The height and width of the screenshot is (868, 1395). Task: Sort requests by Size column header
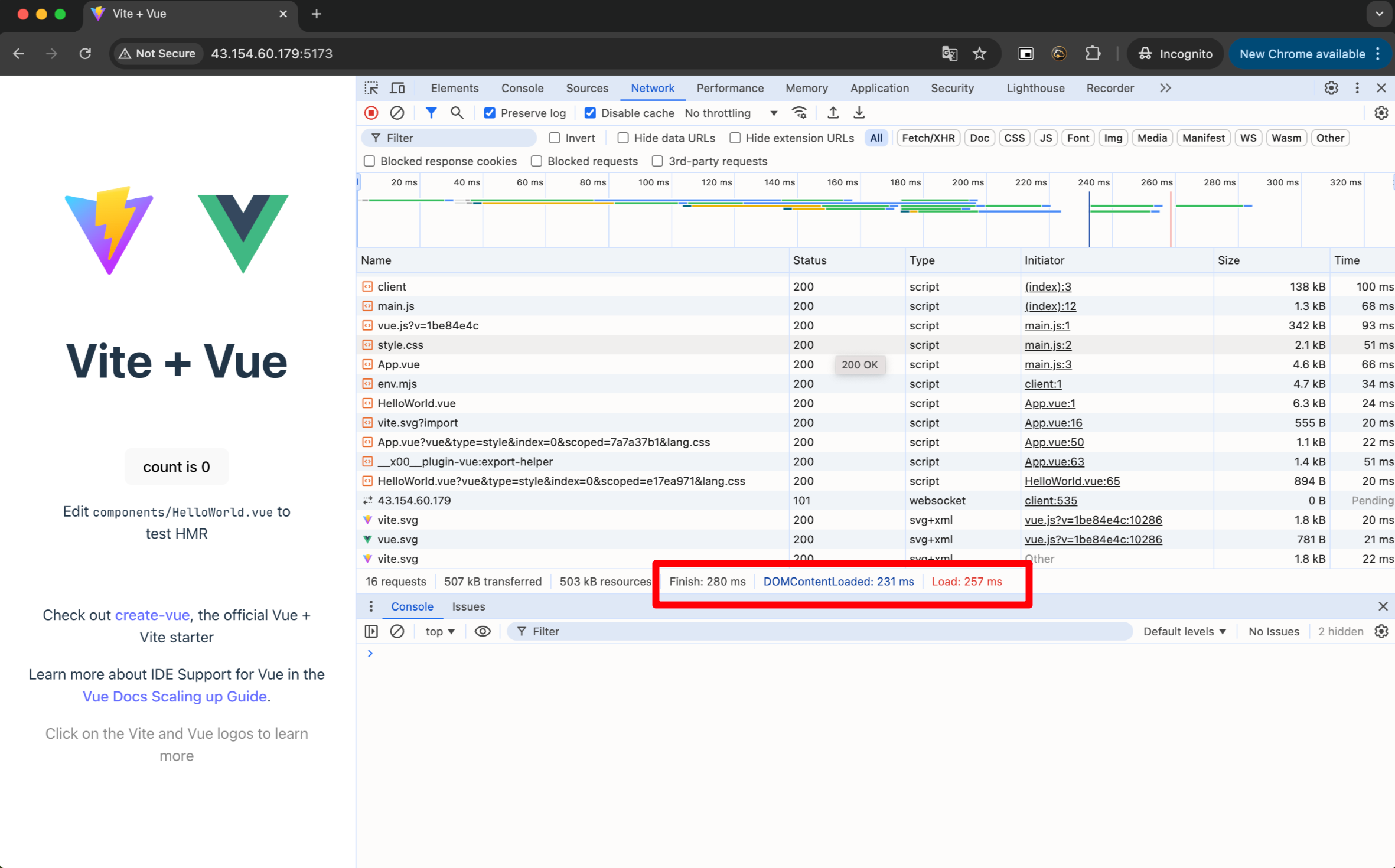point(1270,260)
